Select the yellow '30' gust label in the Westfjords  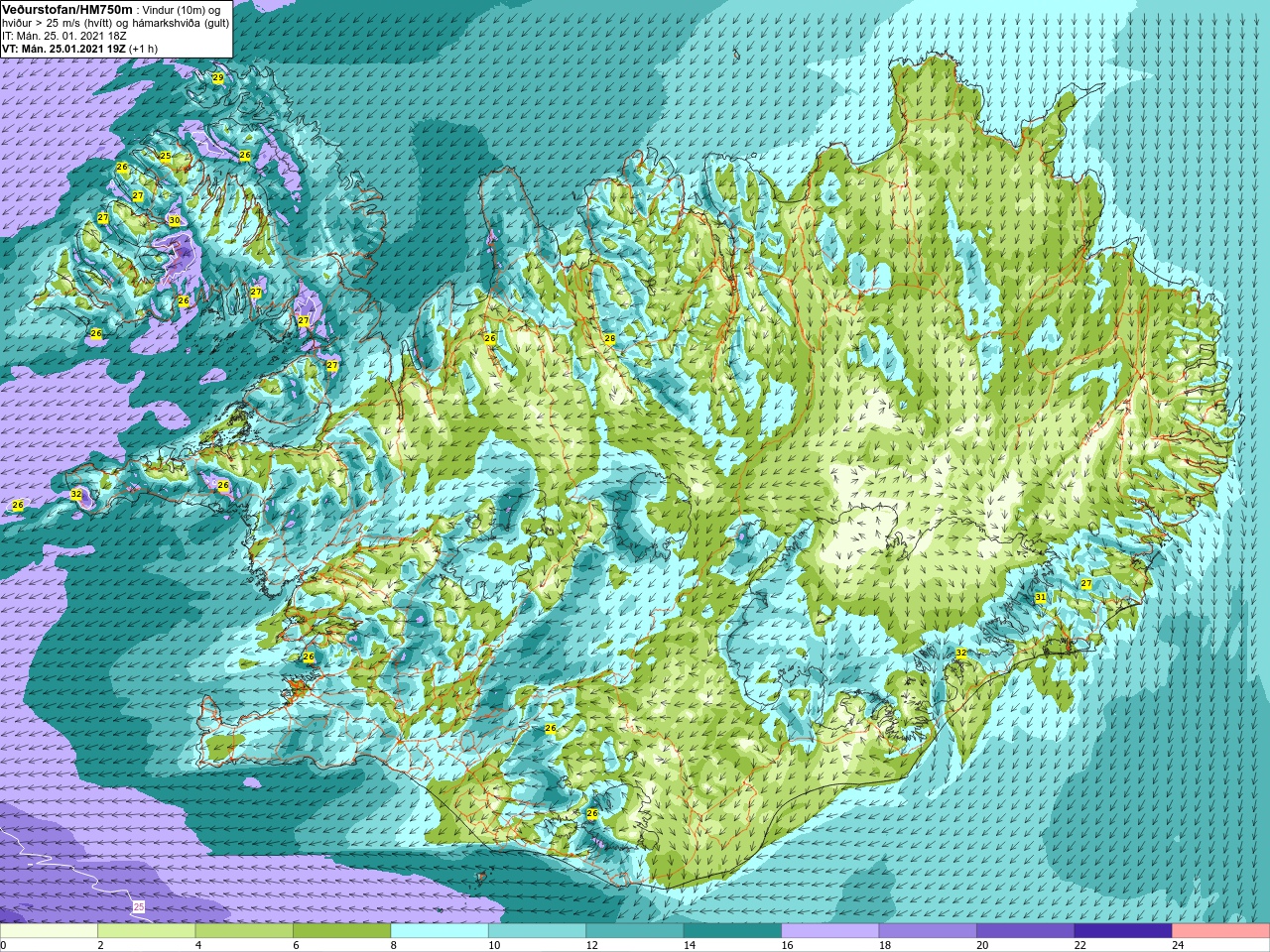[175, 220]
